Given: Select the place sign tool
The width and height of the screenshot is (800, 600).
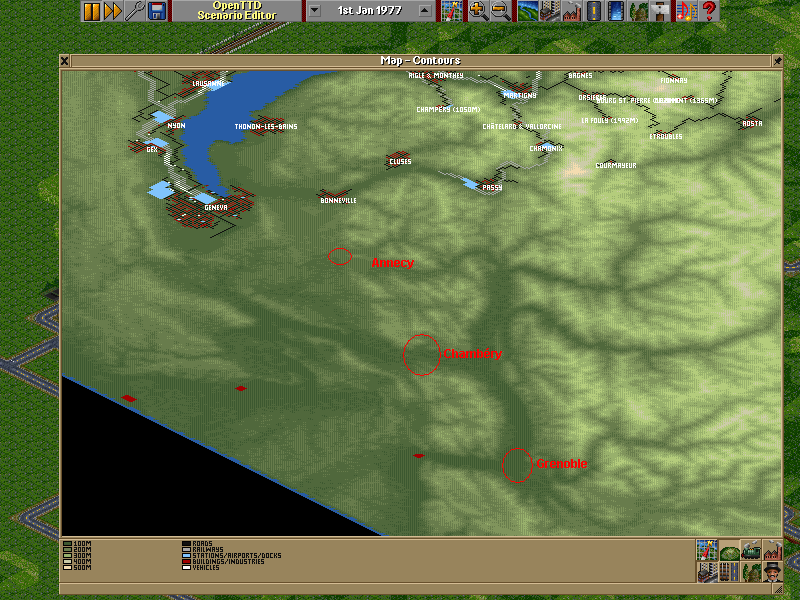Looking at the screenshot, I should (x=659, y=11).
